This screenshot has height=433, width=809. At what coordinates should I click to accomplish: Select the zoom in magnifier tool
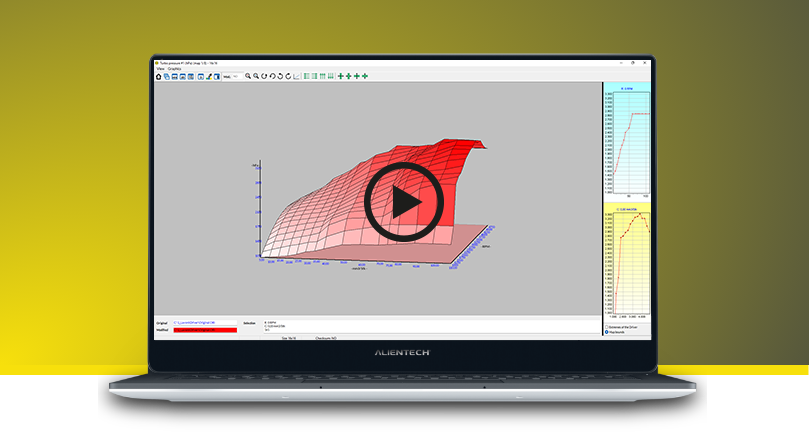pos(248,76)
